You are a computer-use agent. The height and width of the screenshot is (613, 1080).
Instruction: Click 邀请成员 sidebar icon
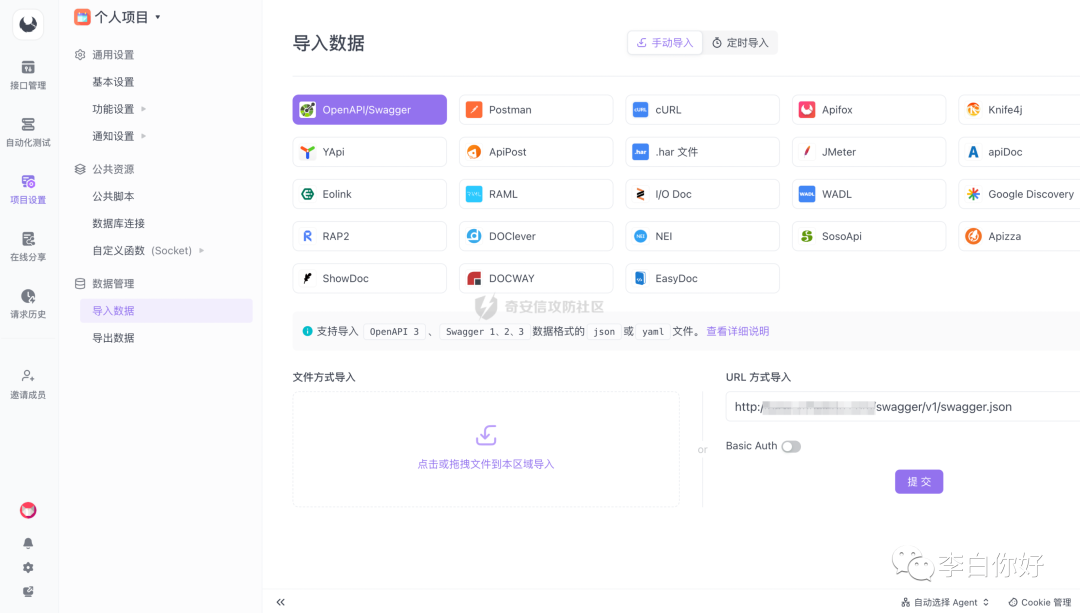tap(28, 384)
